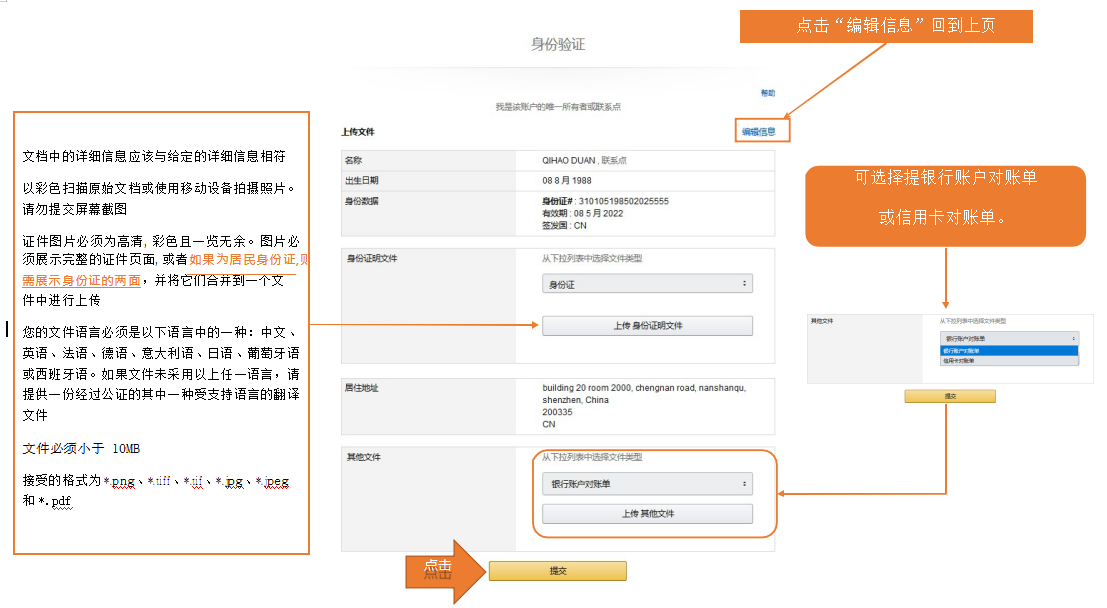The image size is (1107, 608).
Task: Submit the form via the bottom 提交 button
Action: coord(557,571)
